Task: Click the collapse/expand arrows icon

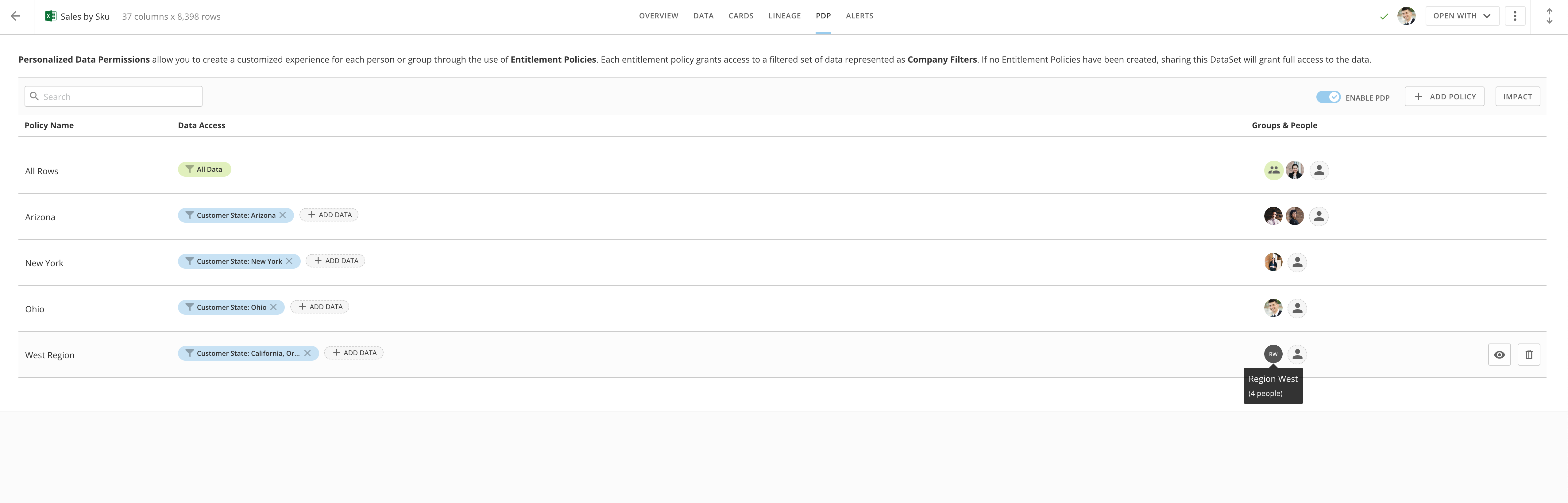Action: 1549,17
